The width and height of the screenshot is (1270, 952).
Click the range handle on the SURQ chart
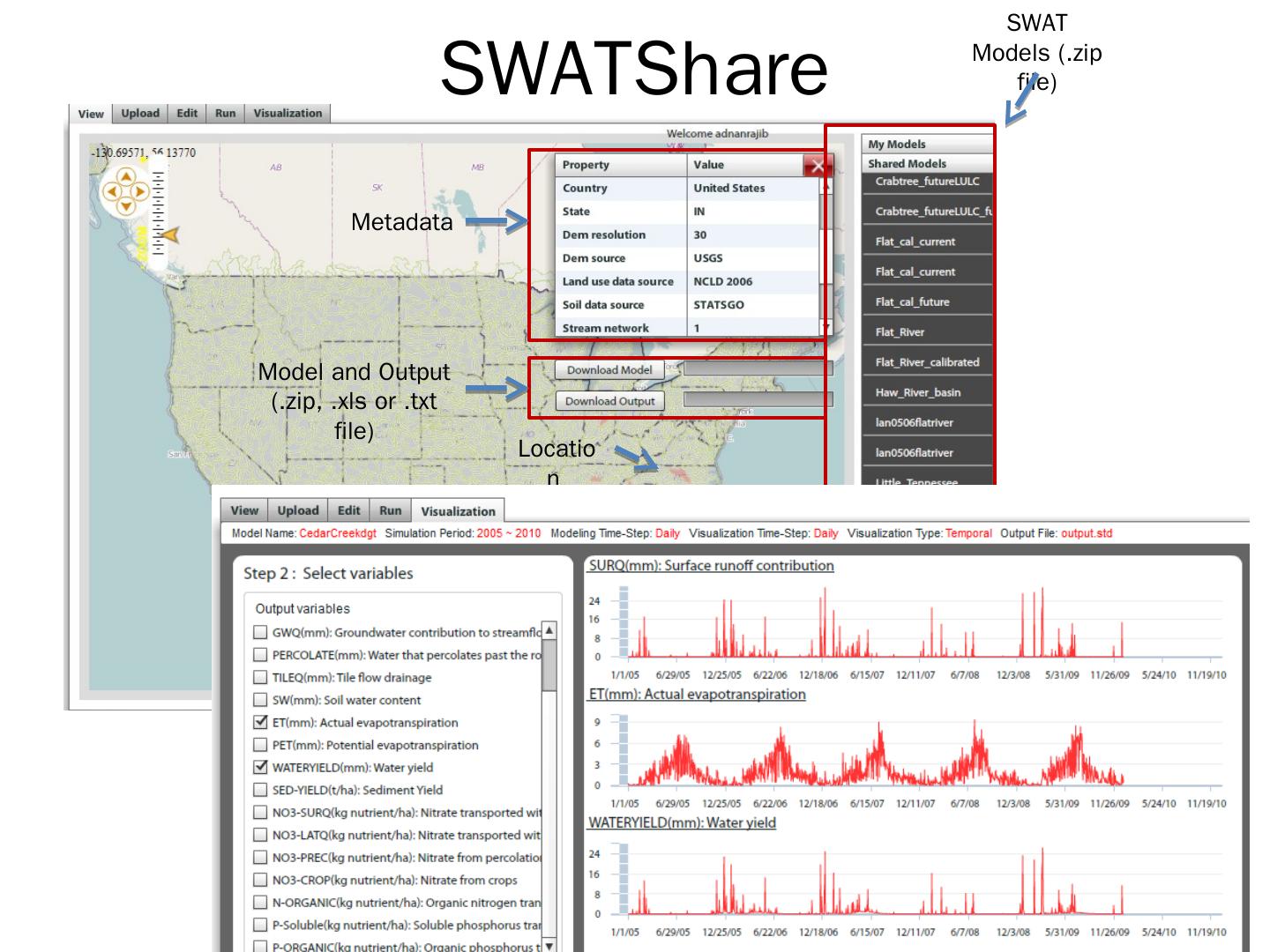(624, 622)
